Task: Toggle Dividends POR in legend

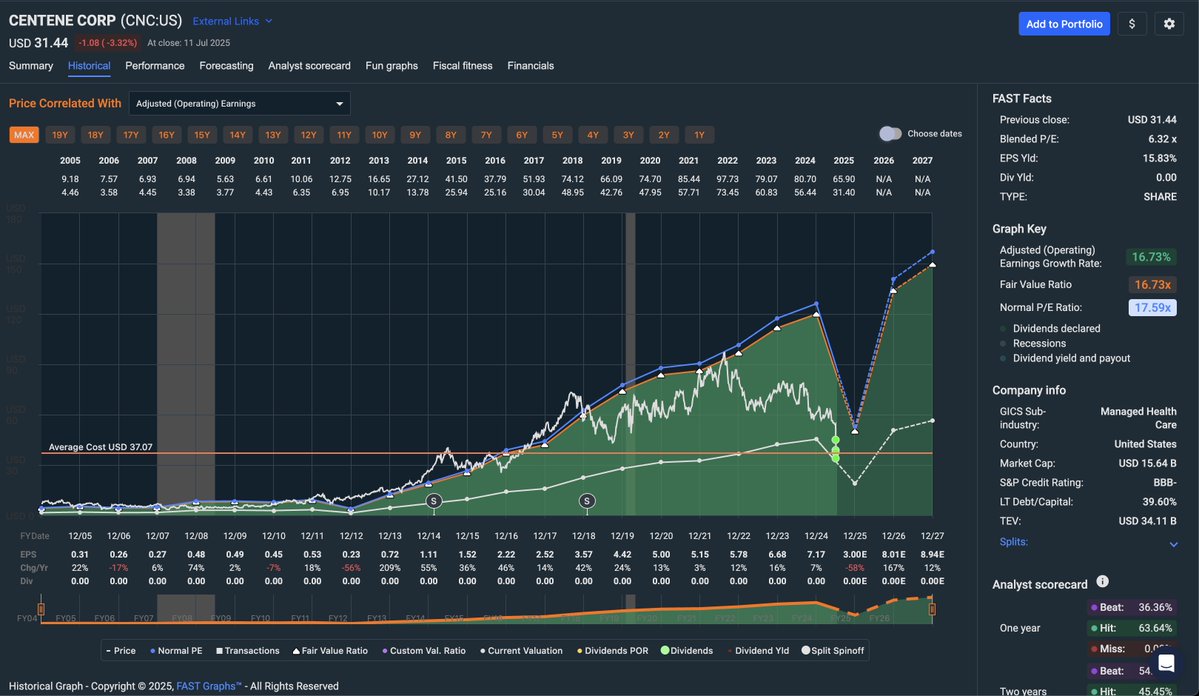Action: pos(612,651)
